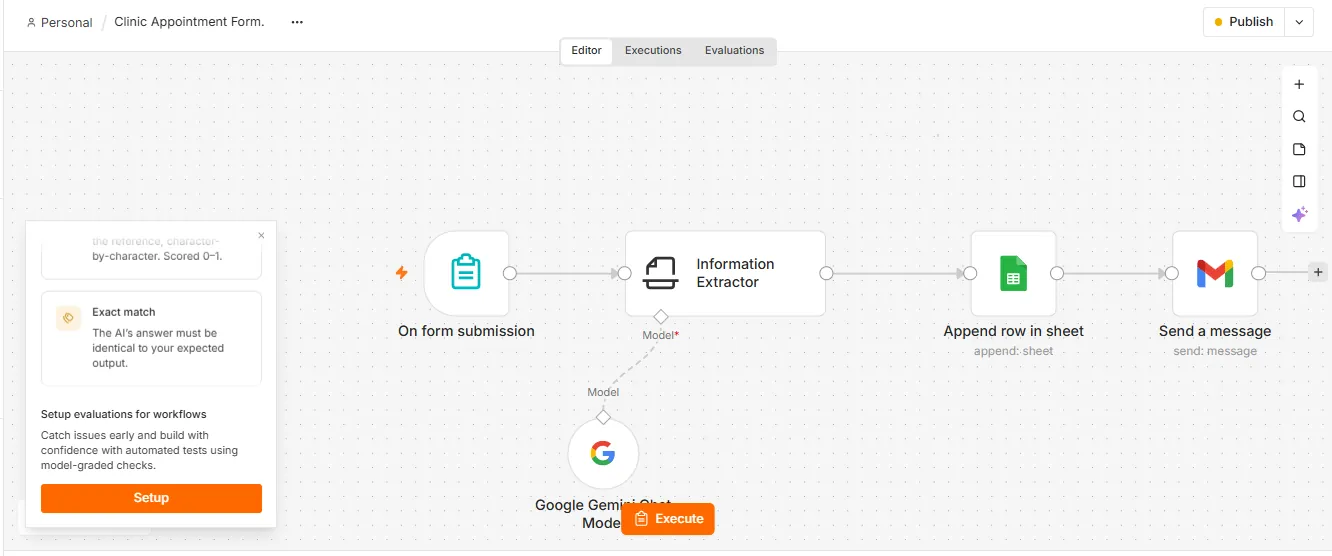Select the Google Sheets Append row node
Viewport: 1332px width, 556px height.
(1013, 273)
